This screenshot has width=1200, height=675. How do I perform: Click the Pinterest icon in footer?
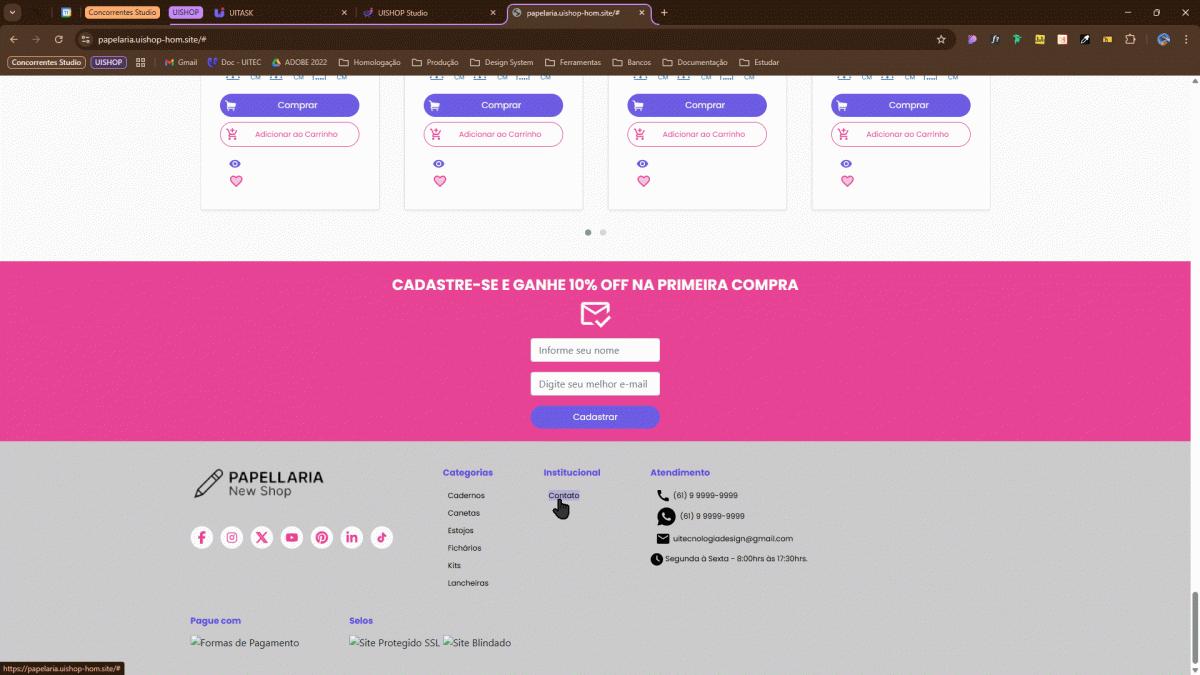point(322,538)
